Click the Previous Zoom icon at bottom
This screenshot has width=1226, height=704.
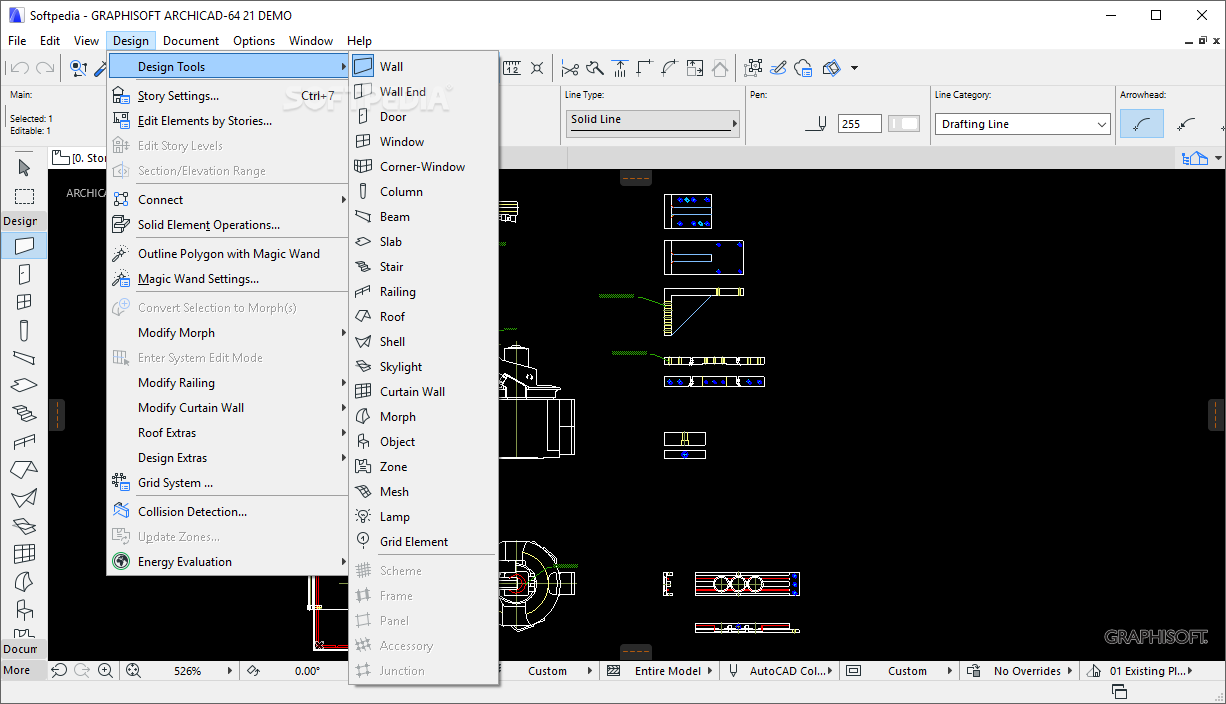(x=59, y=671)
